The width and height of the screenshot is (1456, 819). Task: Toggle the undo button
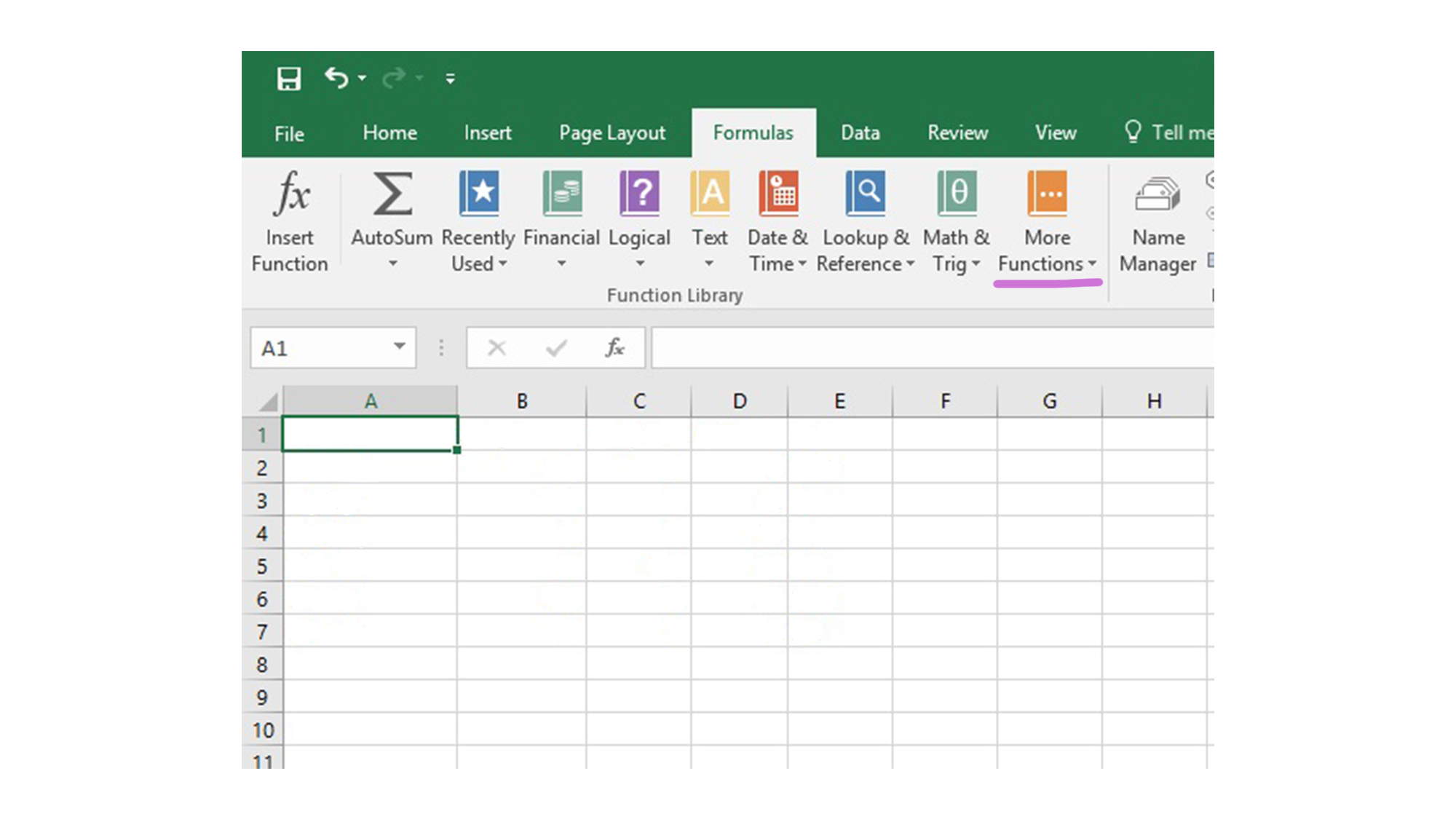pos(336,78)
